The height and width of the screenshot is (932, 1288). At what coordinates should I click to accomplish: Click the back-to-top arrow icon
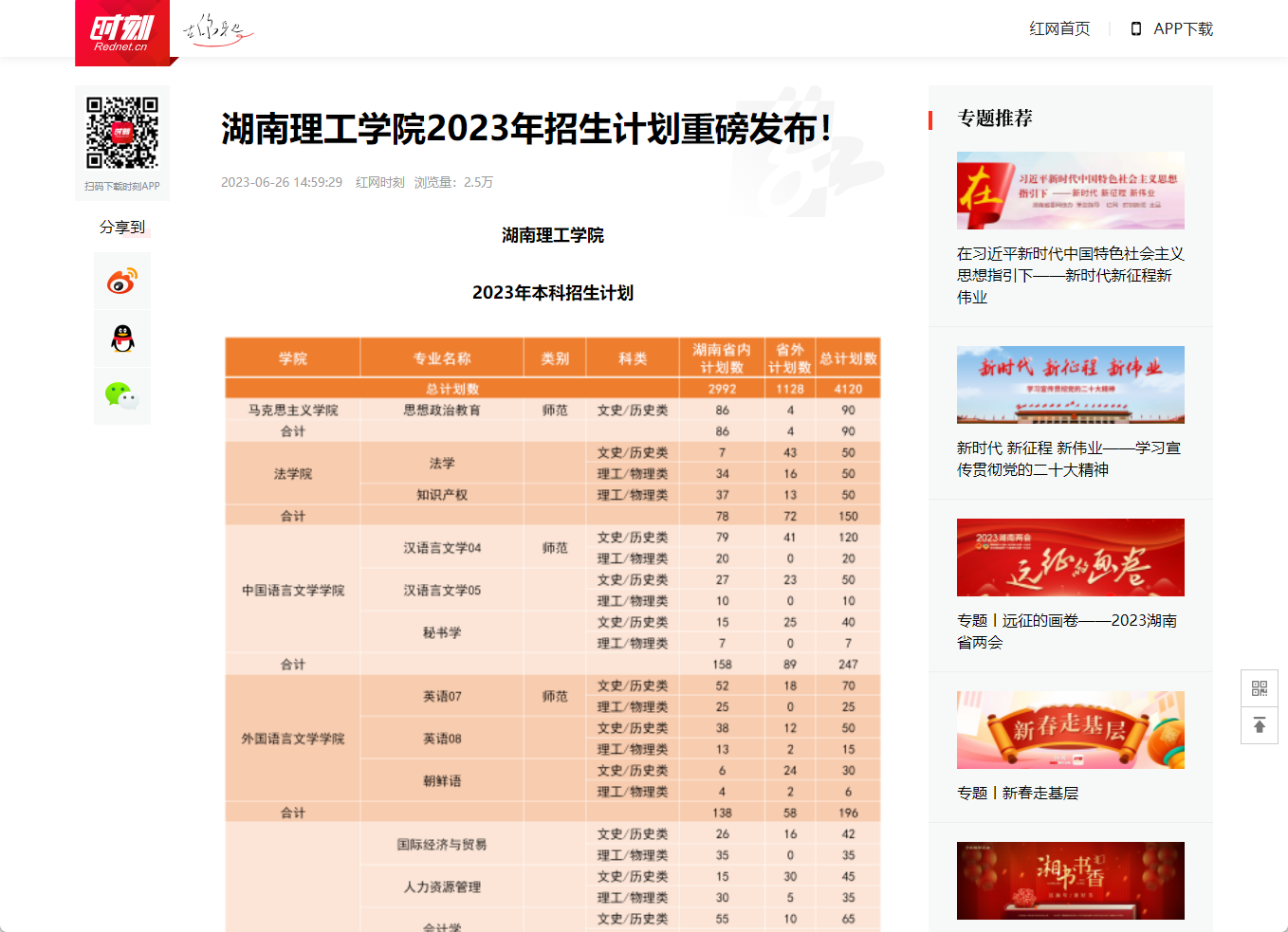pyautogui.click(x=1260, y=725)
